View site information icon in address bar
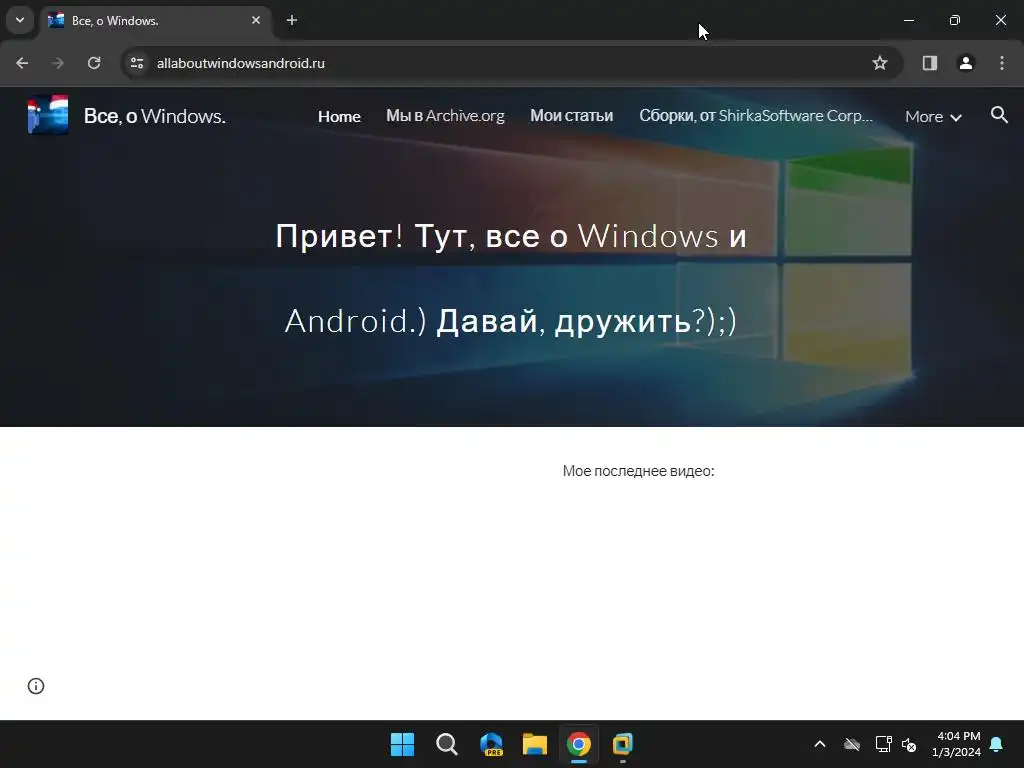This screenshot has height=768, width=1024. click(137, 63)
